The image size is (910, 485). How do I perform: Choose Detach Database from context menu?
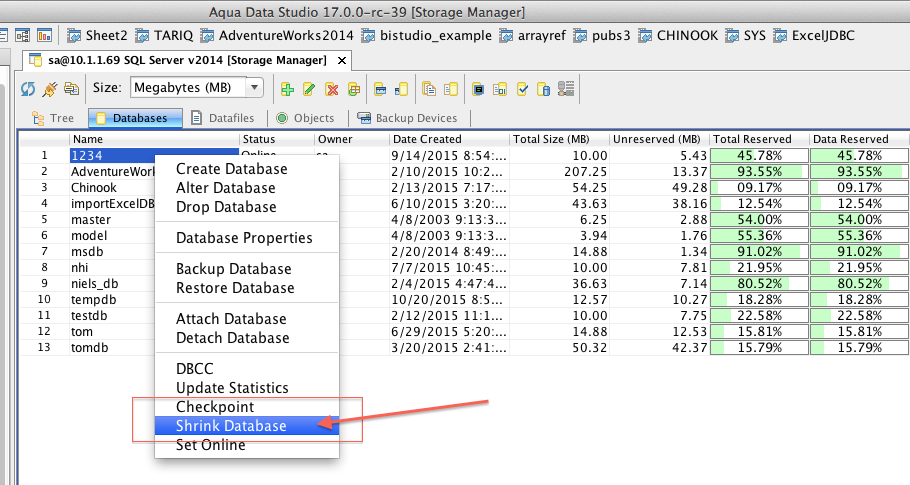click(247, 338)
